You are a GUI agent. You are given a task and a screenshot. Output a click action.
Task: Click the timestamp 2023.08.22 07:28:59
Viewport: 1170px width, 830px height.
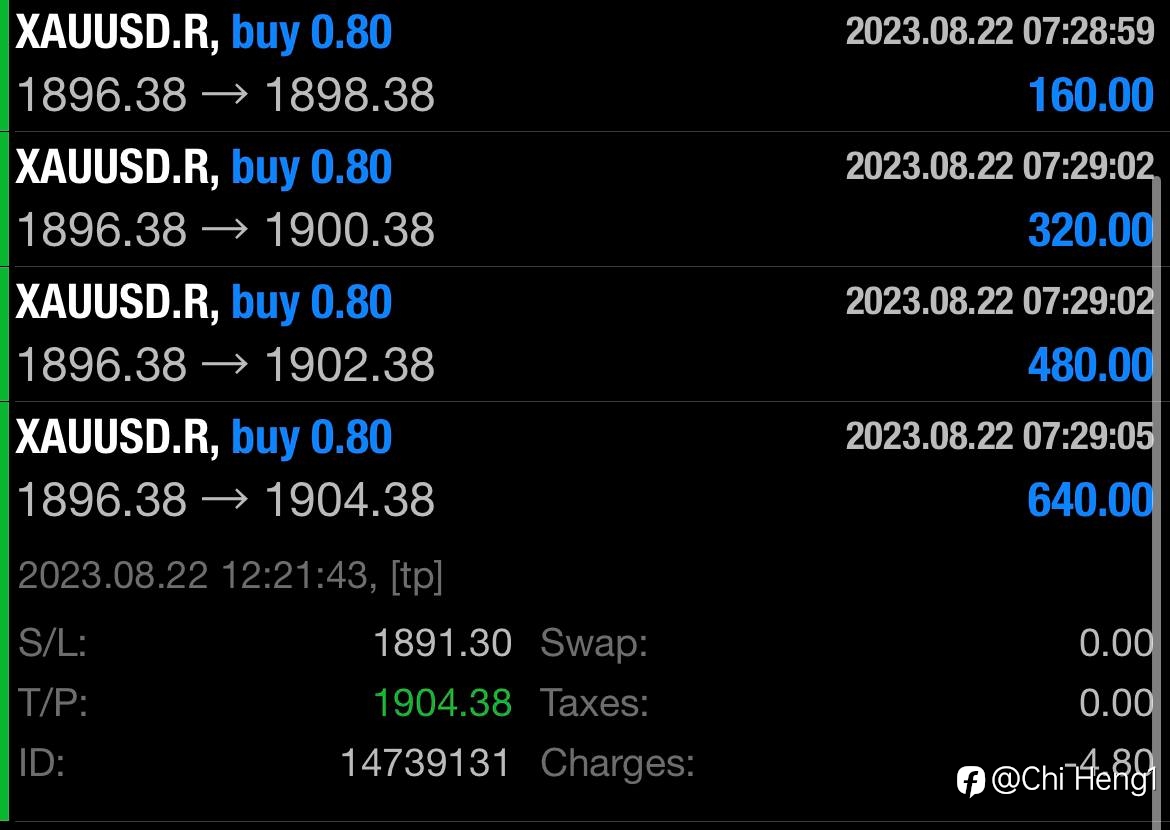1000,32
